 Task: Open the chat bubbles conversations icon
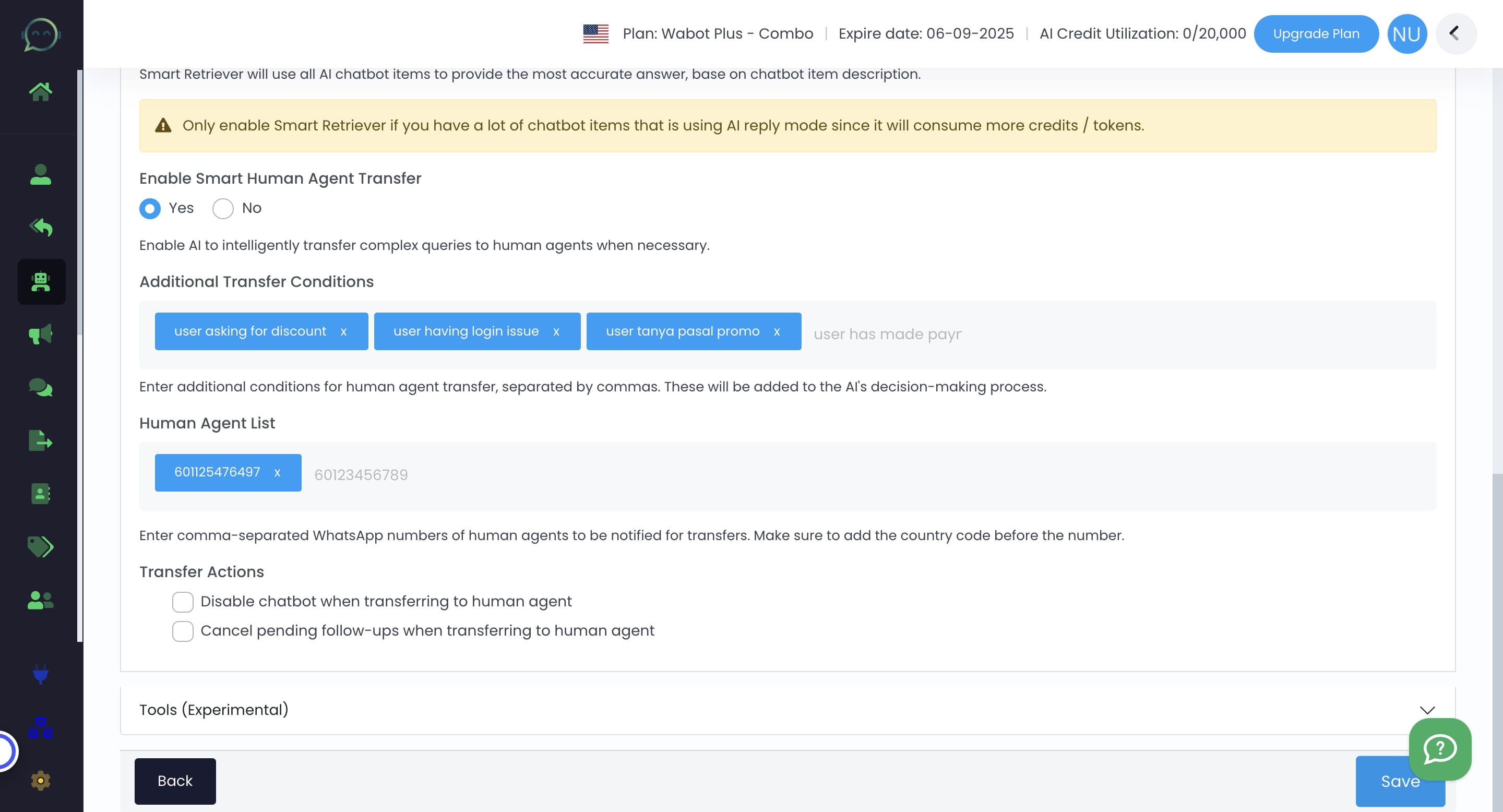coord(40,387)
